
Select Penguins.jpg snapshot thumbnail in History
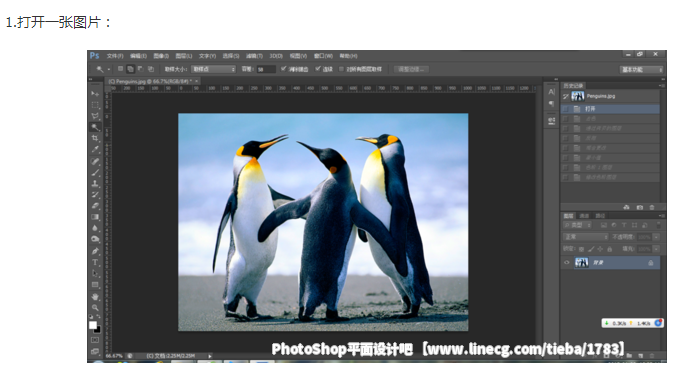[578, 96]
